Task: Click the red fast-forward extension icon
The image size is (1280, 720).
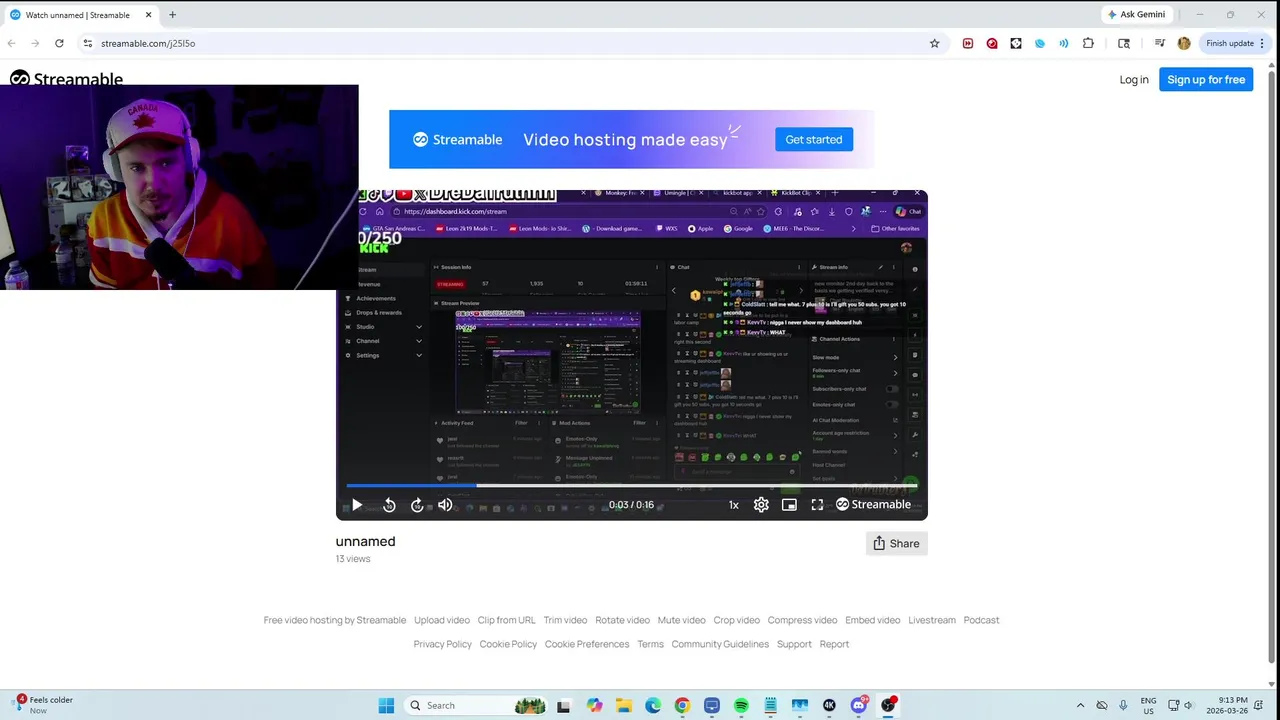Action: [968, 43]
